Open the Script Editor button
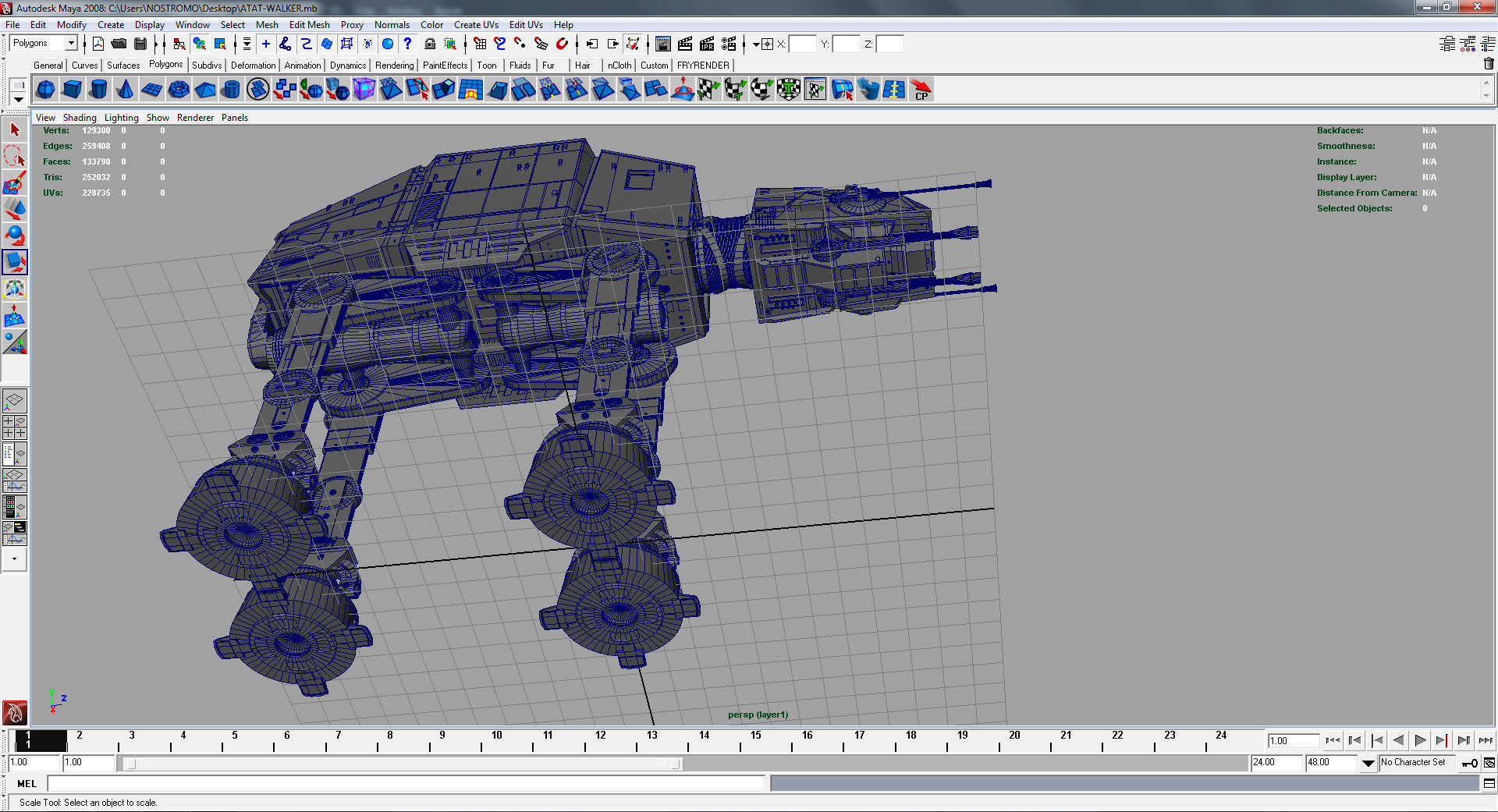Viewport: 1498px width, 812px height. 1489,783
